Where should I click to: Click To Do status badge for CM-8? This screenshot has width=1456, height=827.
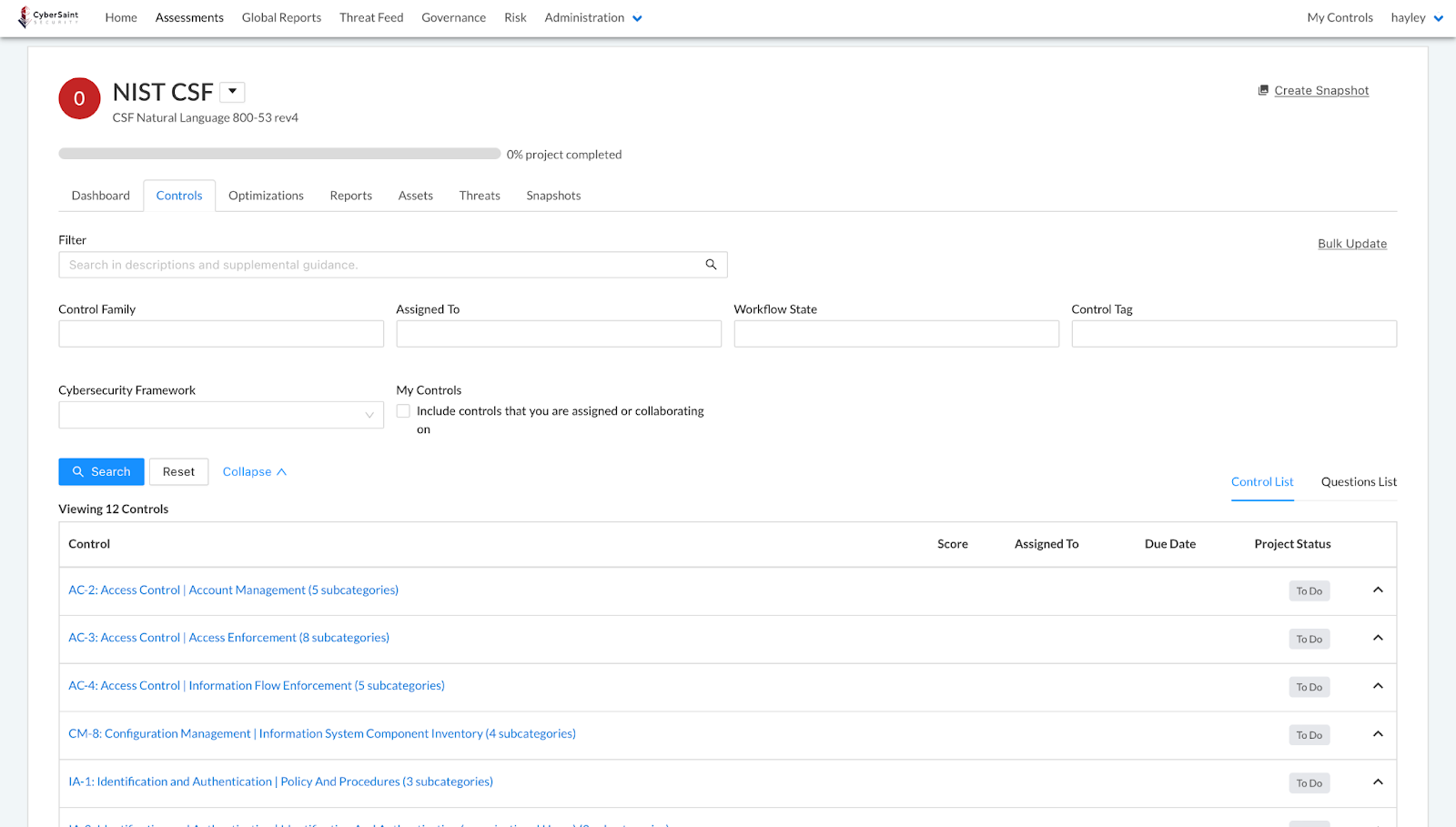pos(1309,735)
